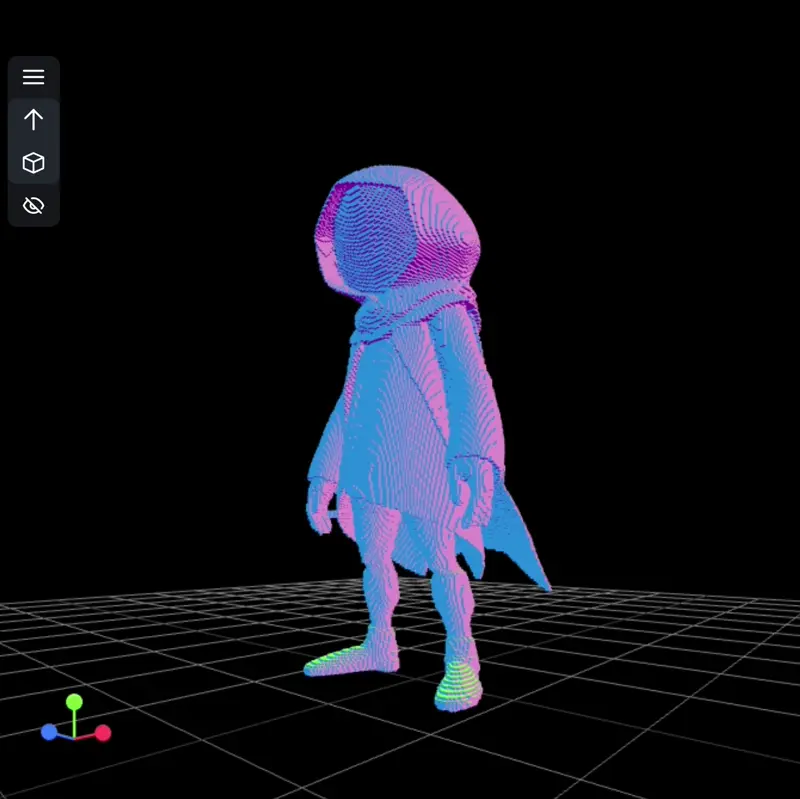Toggle model visibility with the crossed-eye icon

(33, 205)
